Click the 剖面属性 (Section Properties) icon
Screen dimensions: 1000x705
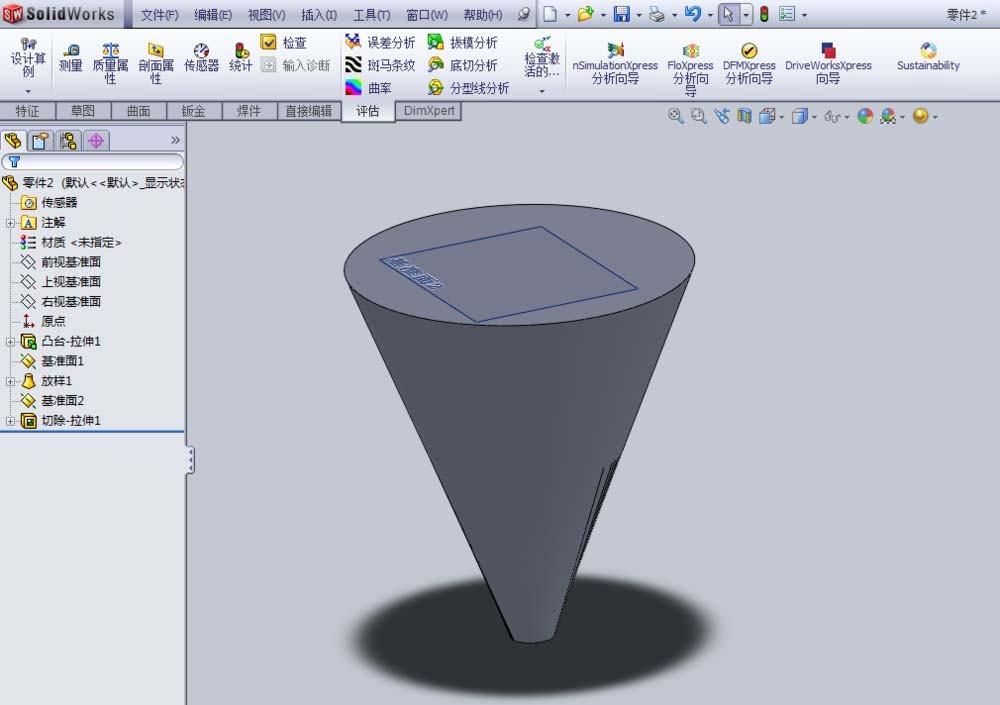pos(155,55)
